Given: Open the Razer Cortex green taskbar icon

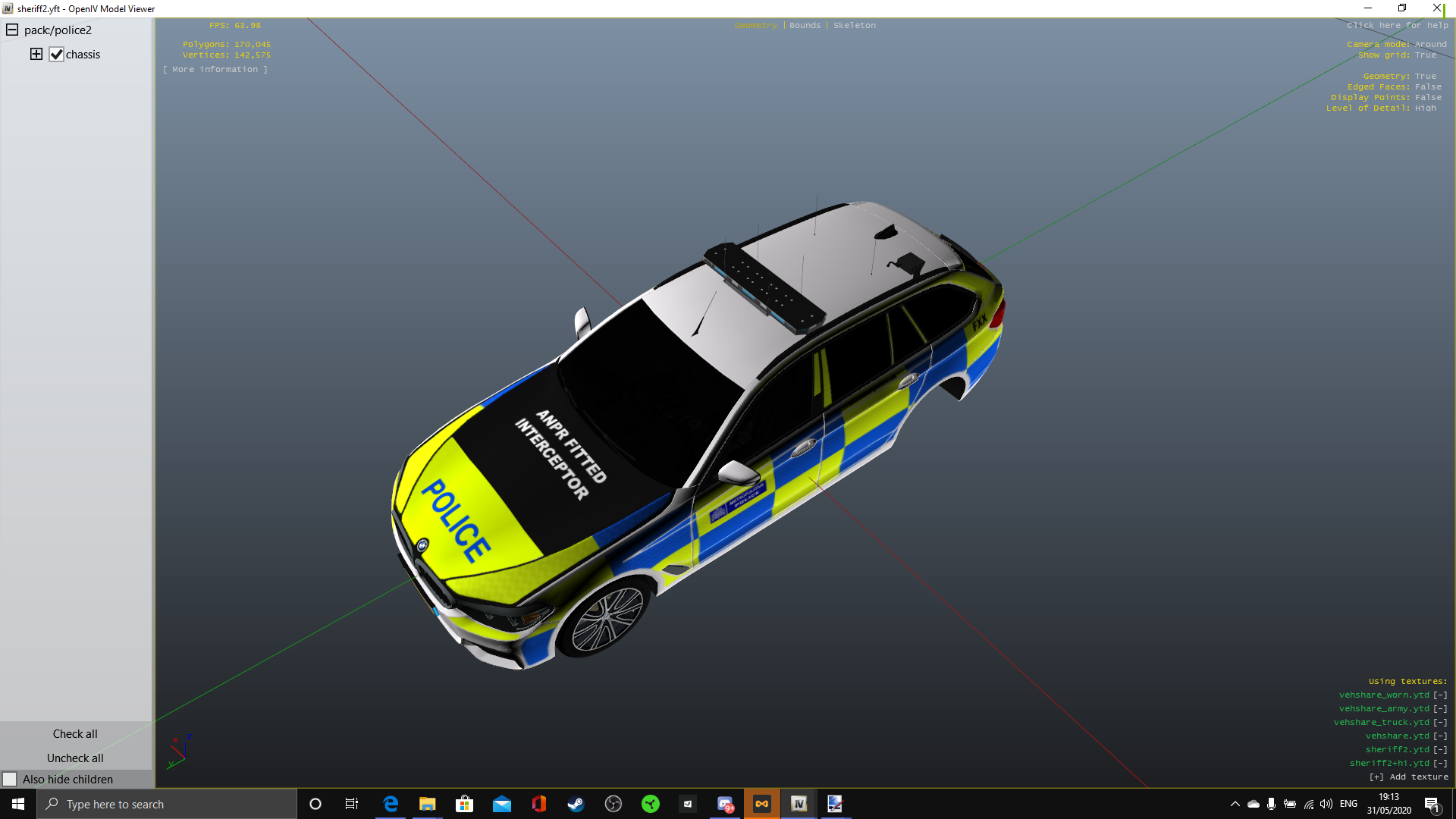Looking at the screenshot, I should click(651, 804).
